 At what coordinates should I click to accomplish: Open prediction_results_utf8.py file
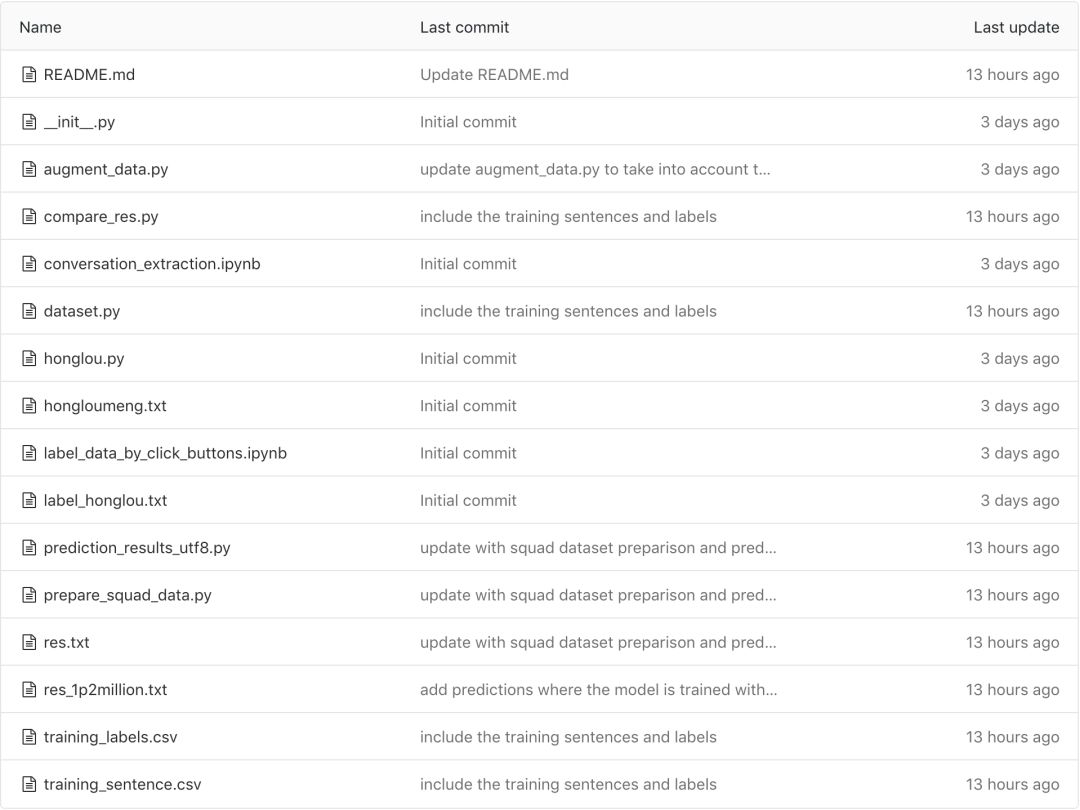pyautogui.click(x=137, y=548)
